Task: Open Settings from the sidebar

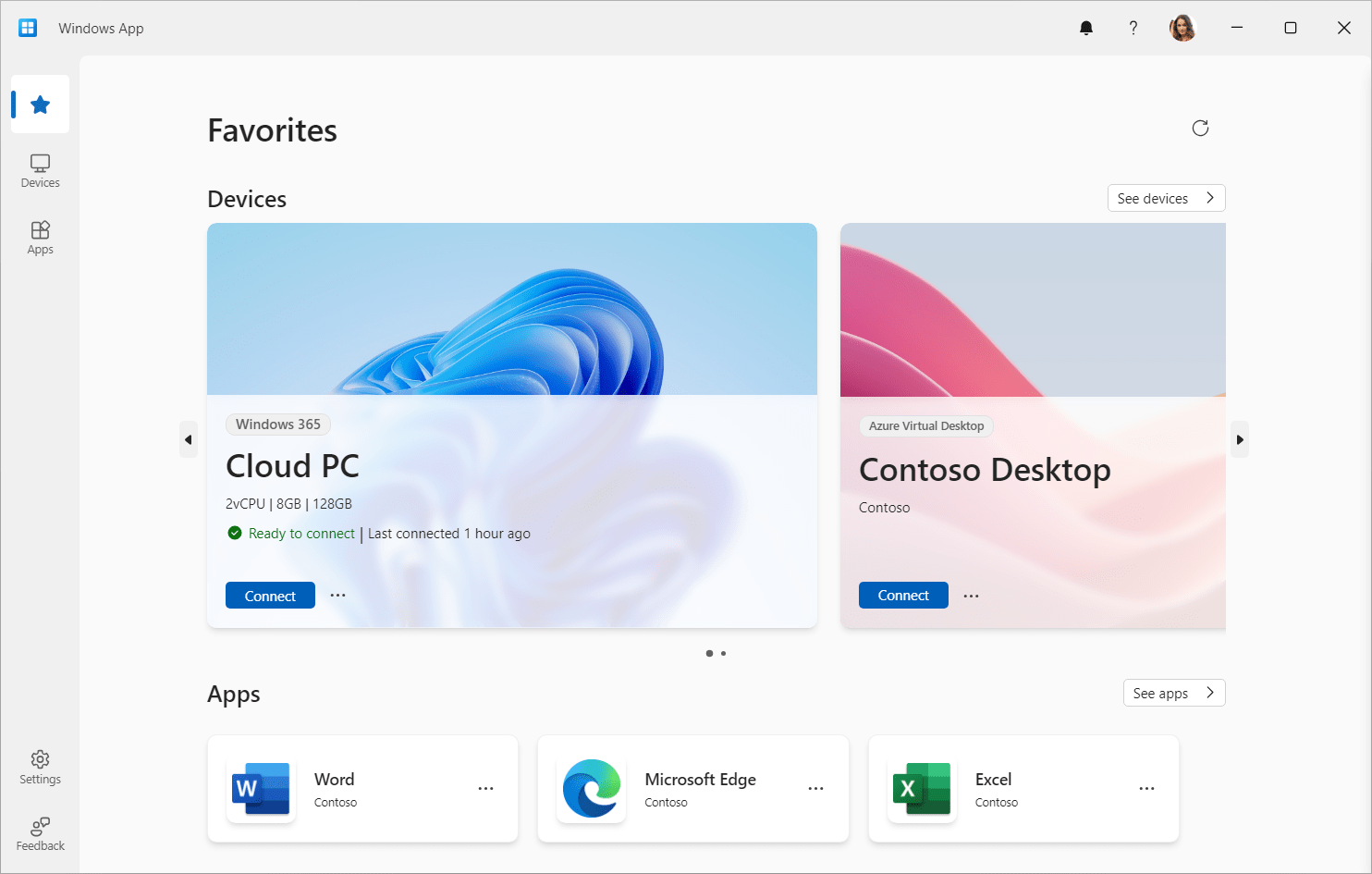Action: pos(39,768)
